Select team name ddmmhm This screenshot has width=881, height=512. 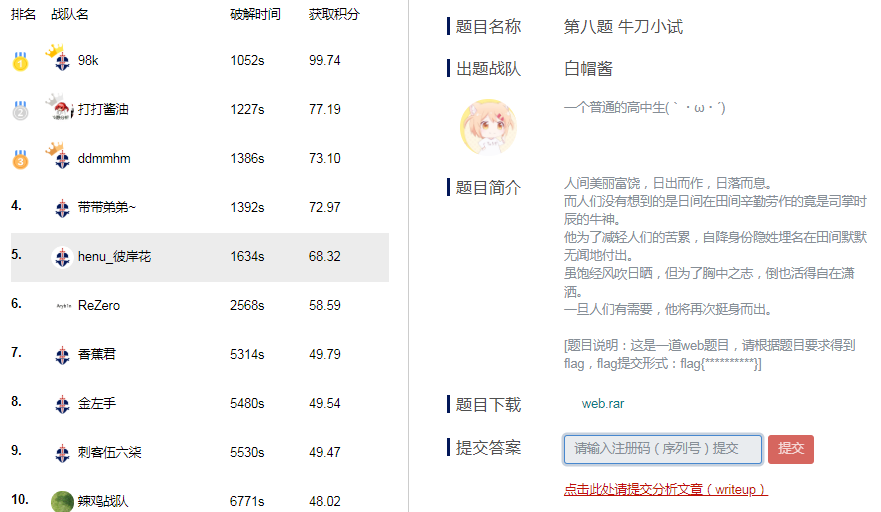point(104,158)
